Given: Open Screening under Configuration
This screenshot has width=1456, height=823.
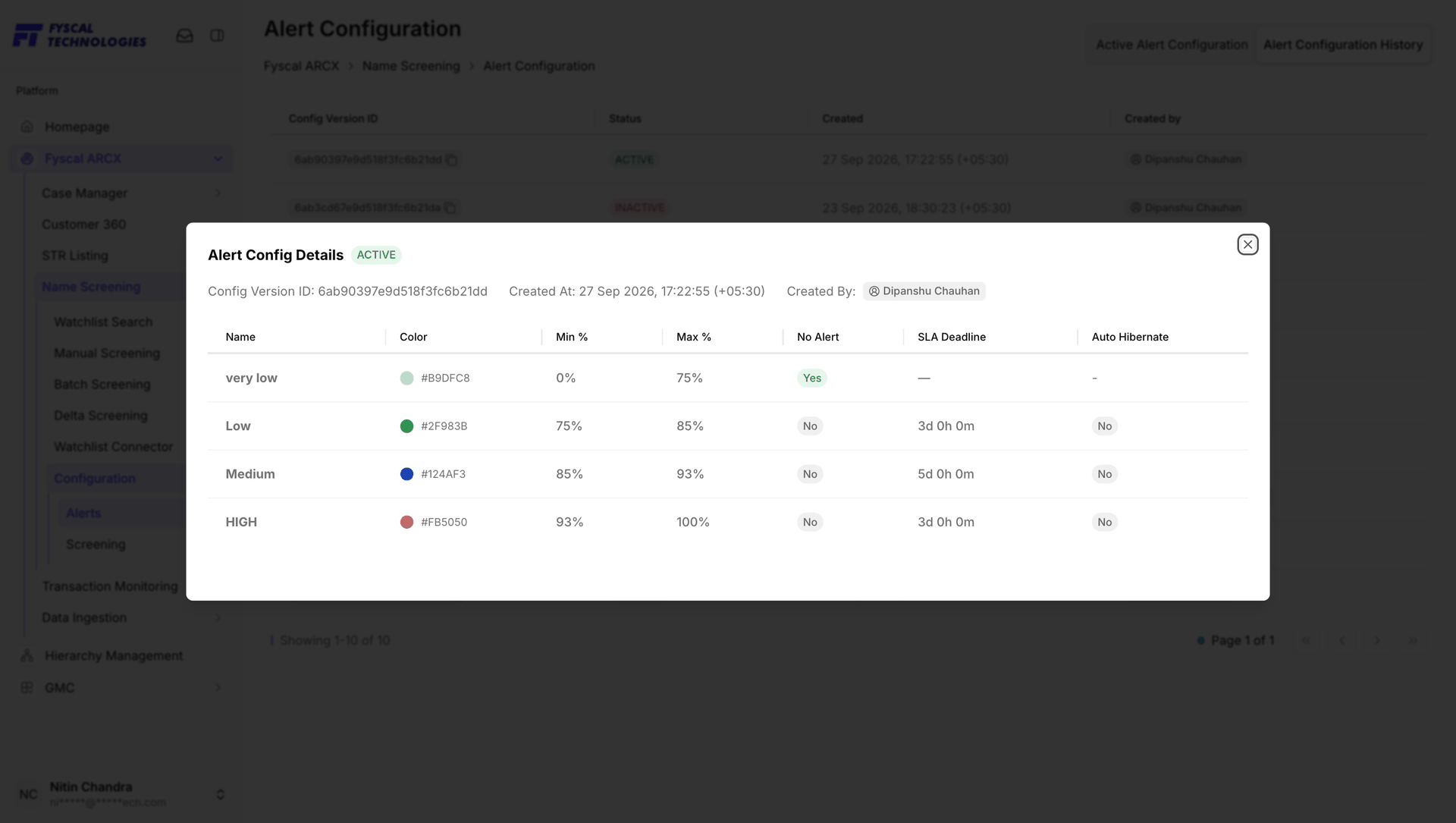Looking at the screenshot, I should point(96,545).
